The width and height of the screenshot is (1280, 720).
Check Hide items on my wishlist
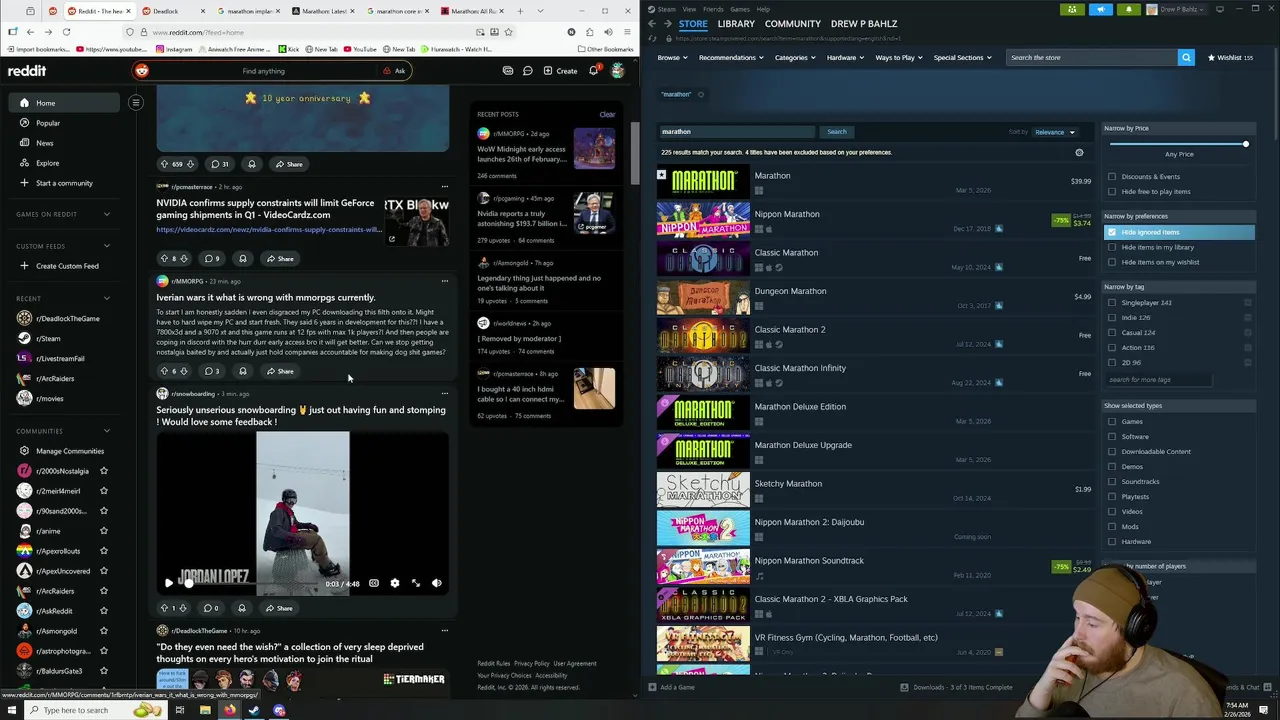pyautogui.click(x=1112, y=262)
